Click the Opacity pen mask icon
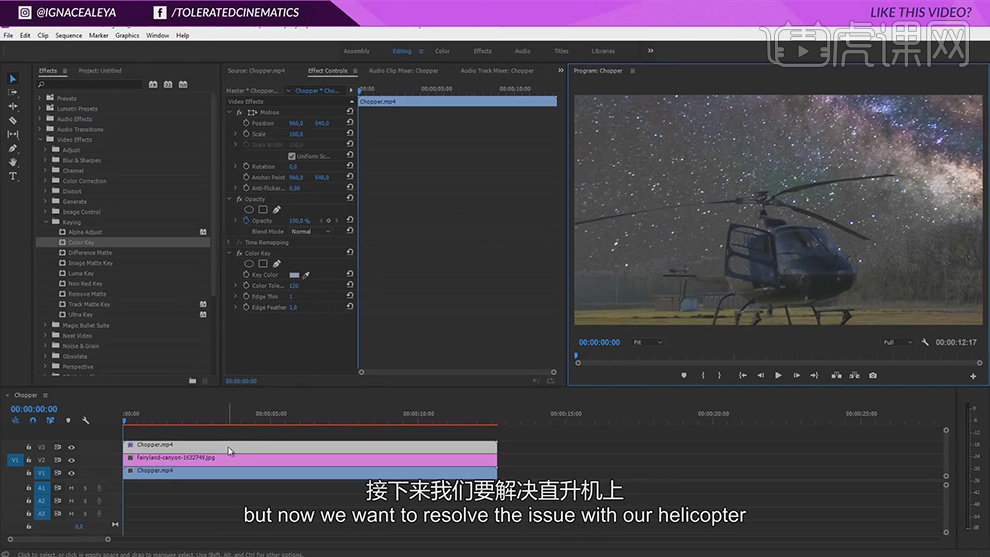 (x=277, y=209)
